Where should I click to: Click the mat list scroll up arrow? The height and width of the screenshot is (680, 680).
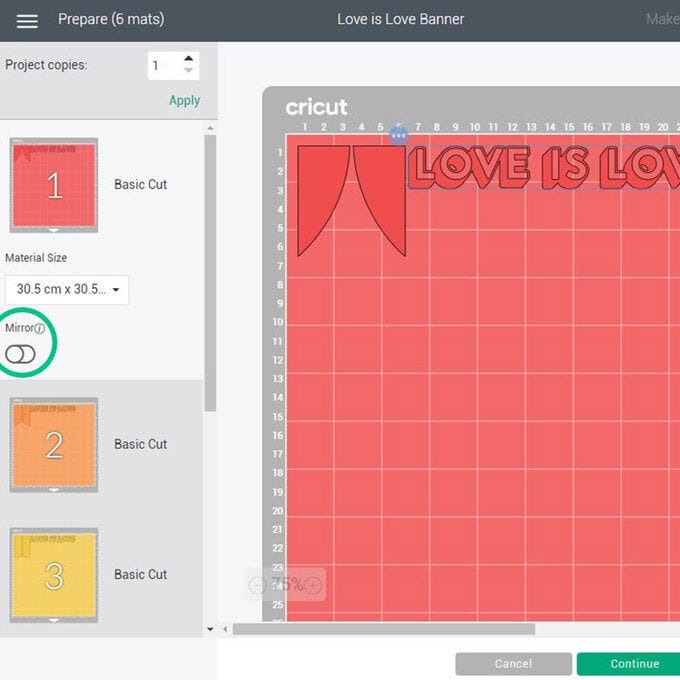point(210,128)
